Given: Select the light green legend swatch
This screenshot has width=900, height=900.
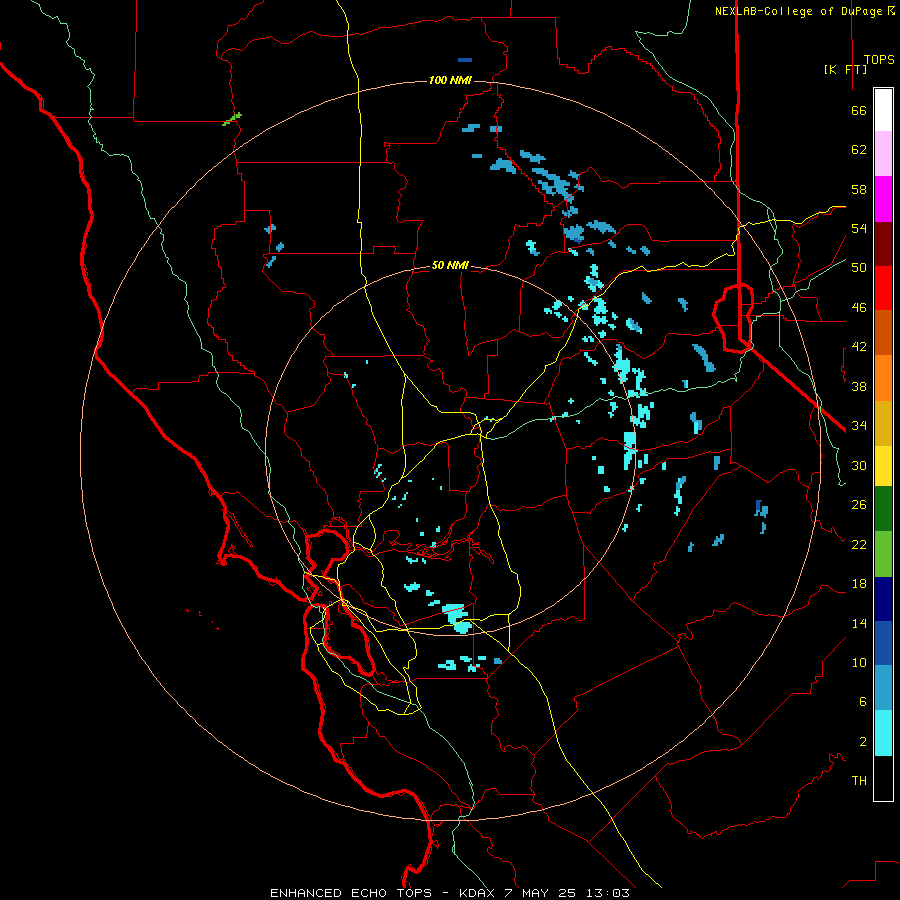Looking at the screenshot, I should [883, 554].
